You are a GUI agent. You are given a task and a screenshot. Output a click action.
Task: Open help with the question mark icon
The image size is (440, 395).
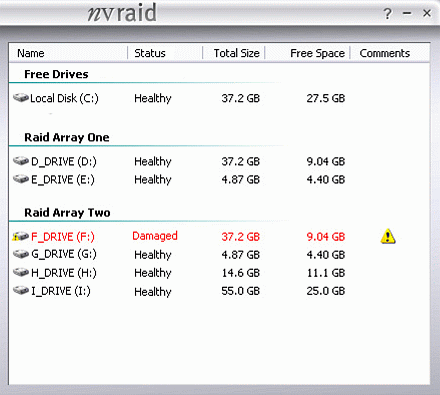tap(387, 14)
